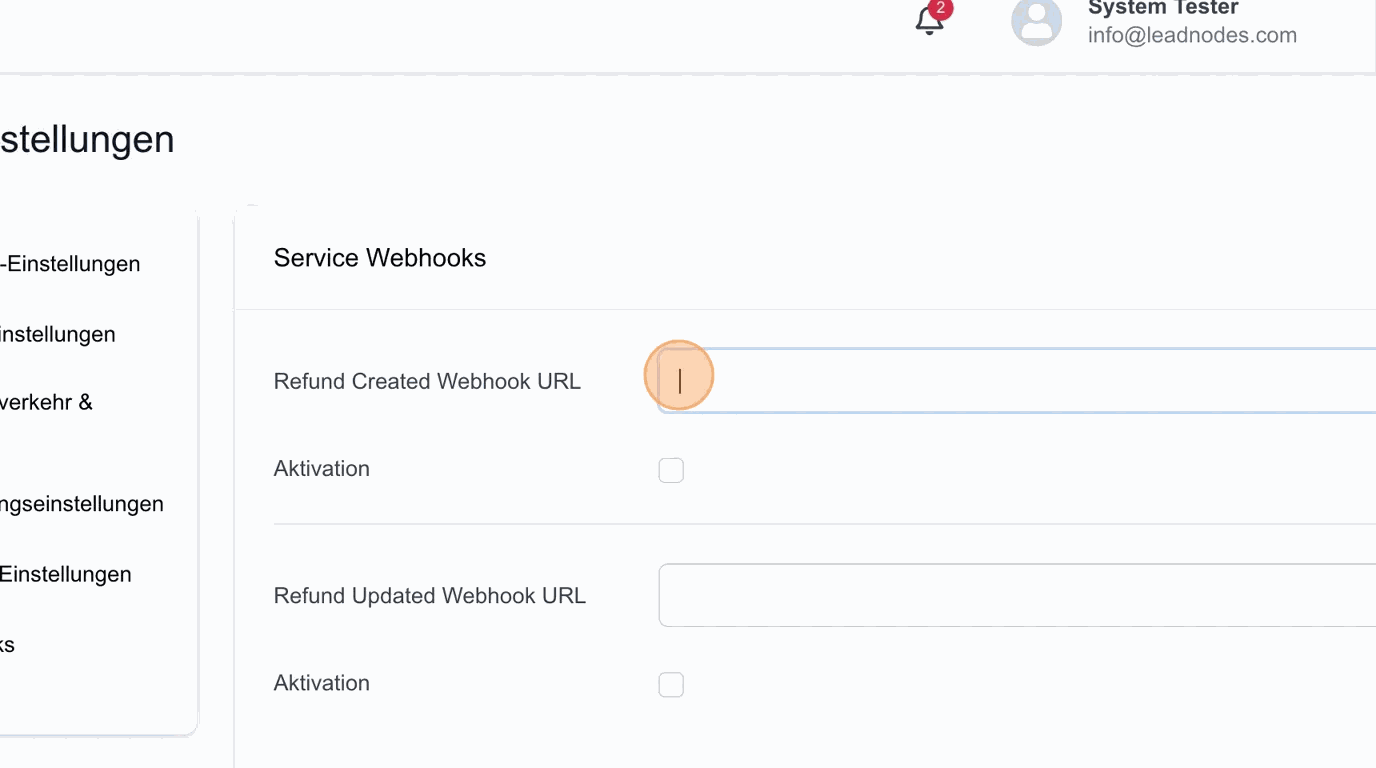Focus the Refund Created Webhook URL field
The image size is (1376, 768).
pyautogui.click(x=1017, y=381)
